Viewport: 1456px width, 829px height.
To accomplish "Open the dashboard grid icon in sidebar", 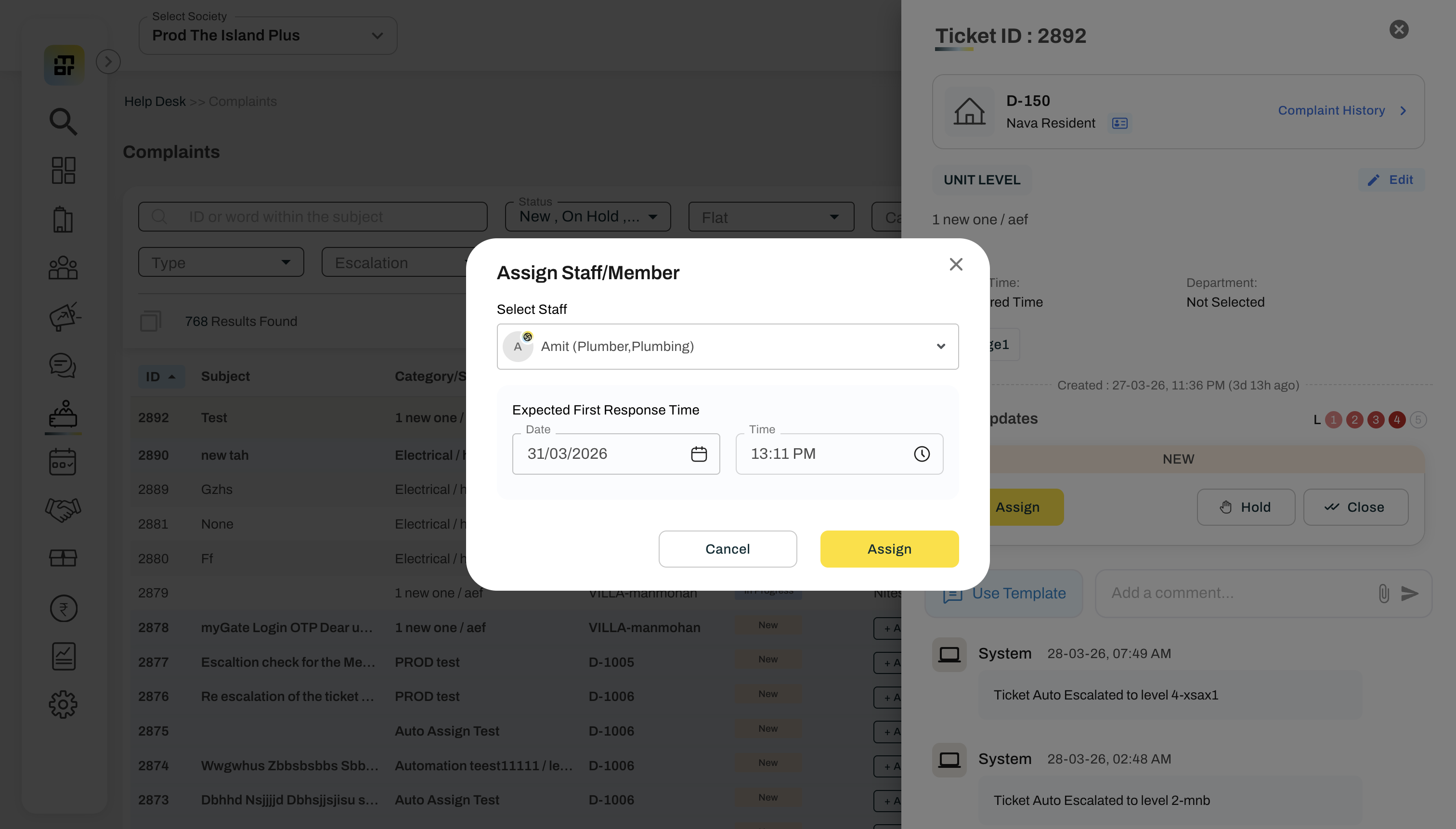I will (x=63, y=170).
